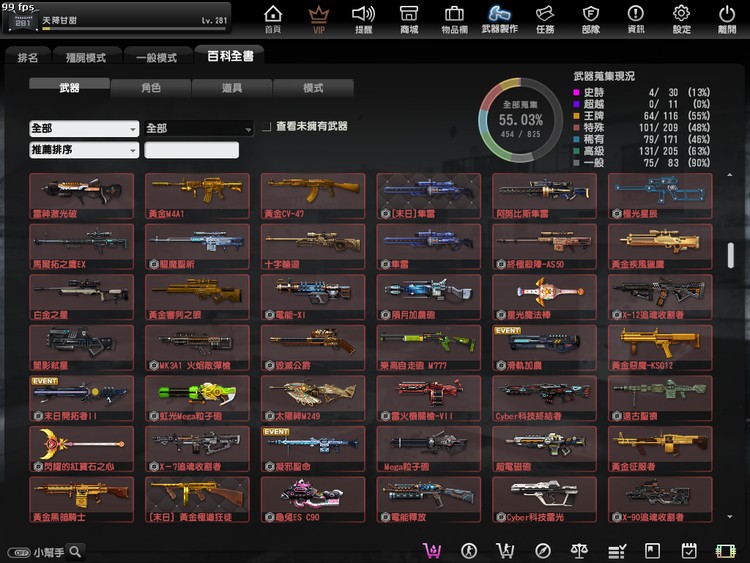The image size is (750, 563).
Task: Open the VIP crown icon
Action: 319,19
